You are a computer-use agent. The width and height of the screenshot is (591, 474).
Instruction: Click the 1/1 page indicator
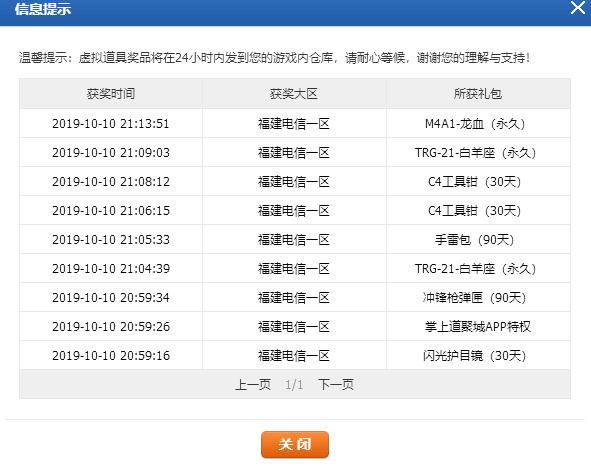[x=294, y=385]
